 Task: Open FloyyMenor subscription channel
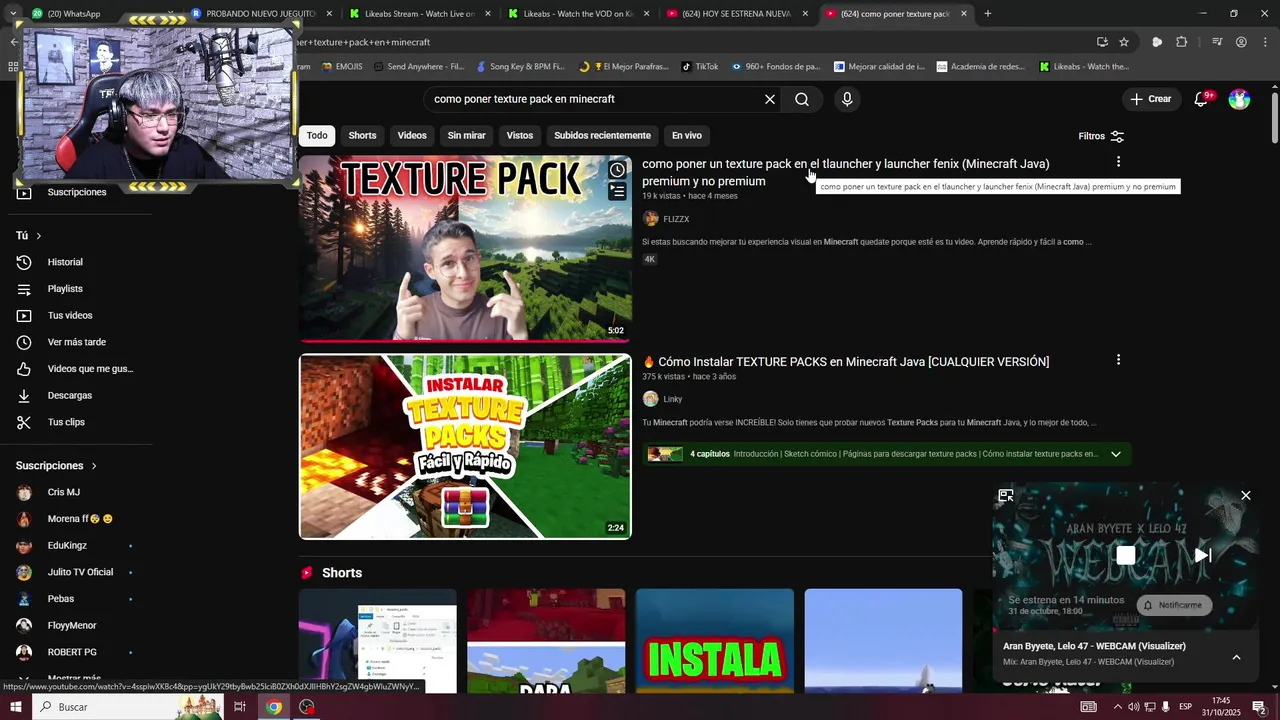point(72,626)
